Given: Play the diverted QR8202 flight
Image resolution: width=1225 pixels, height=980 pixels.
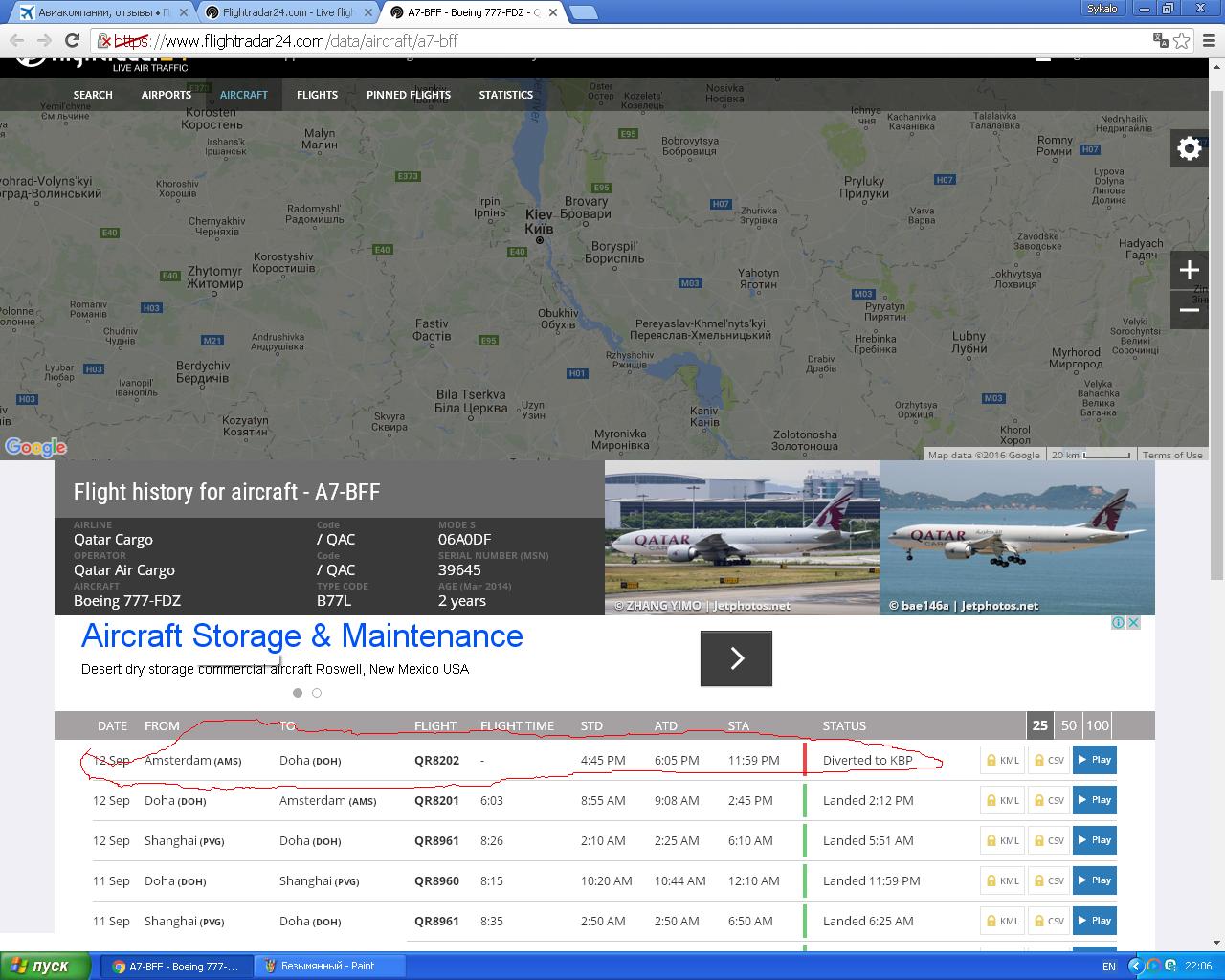Looking at the screenshot, I should tap(1094, 760).
